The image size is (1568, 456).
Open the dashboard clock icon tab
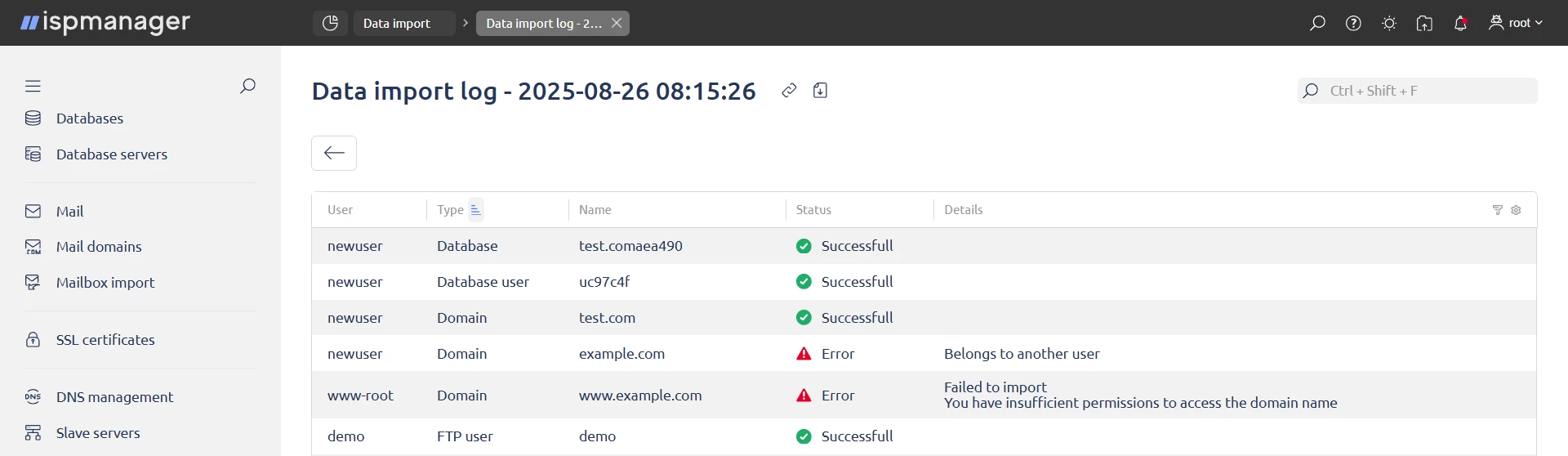click(330, 23)
